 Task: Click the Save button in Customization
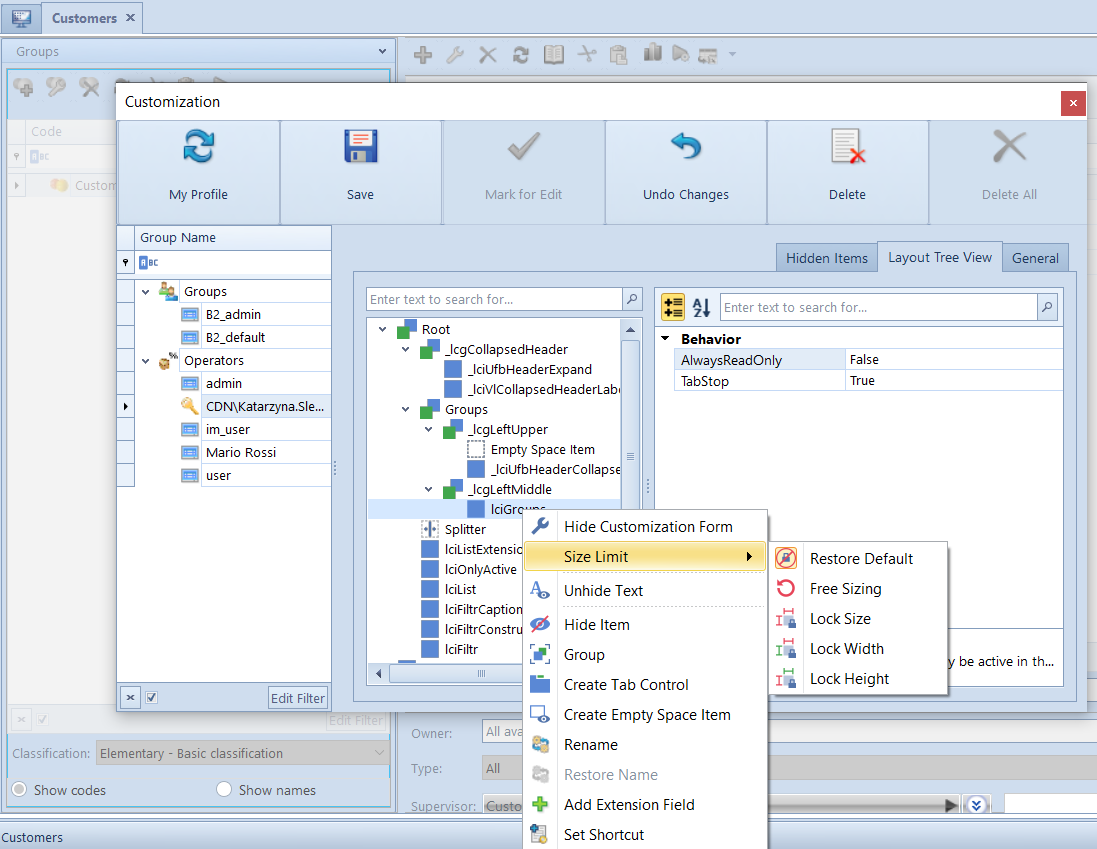click(x=360, y=172)
